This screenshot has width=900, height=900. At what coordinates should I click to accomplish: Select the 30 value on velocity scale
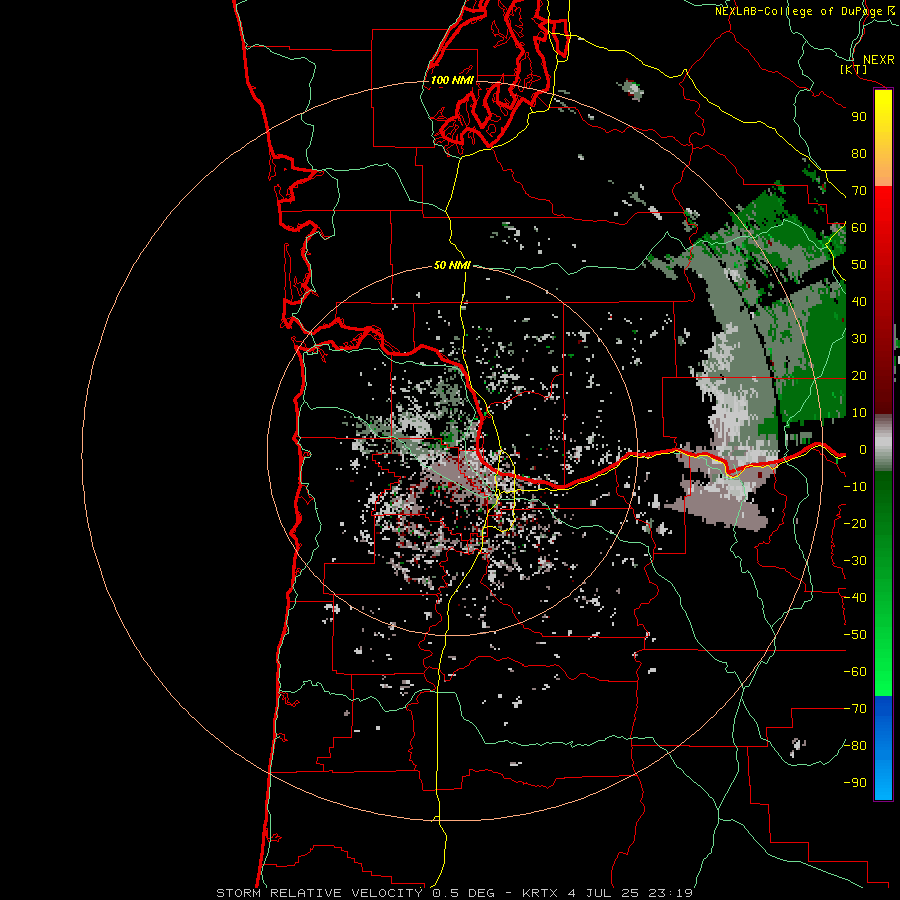click(x=859, y=339)
